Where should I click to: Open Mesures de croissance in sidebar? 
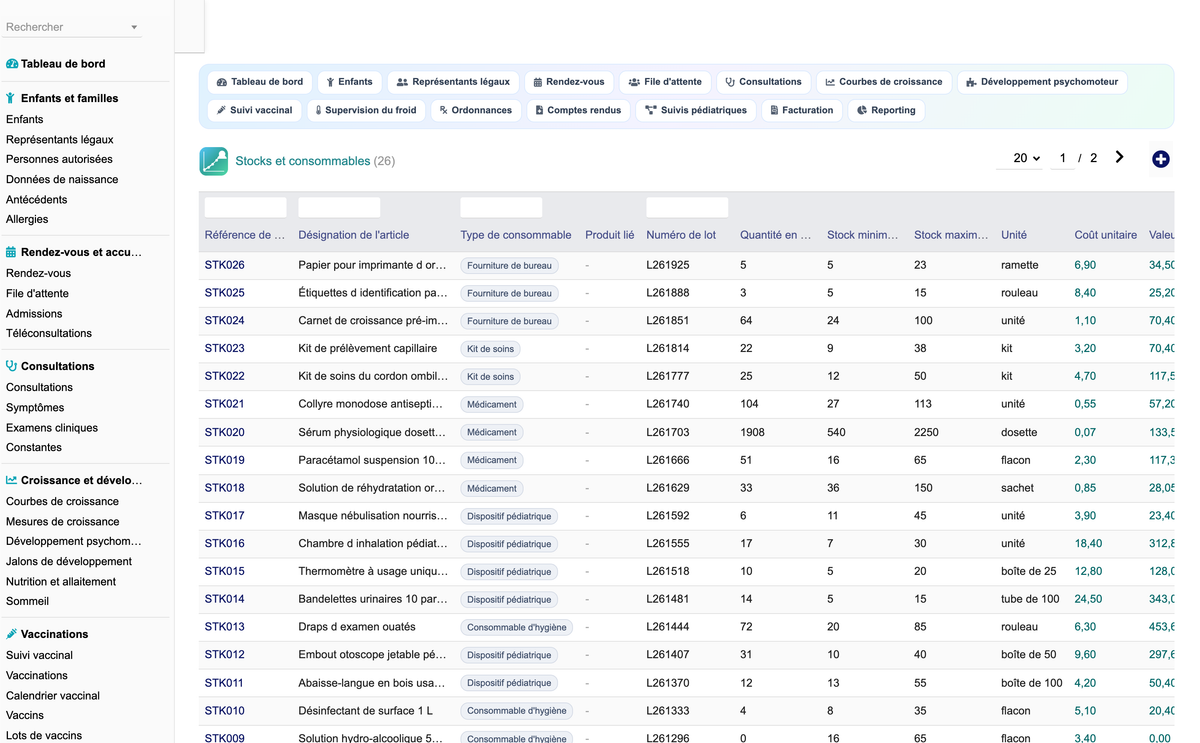point(62,522)
